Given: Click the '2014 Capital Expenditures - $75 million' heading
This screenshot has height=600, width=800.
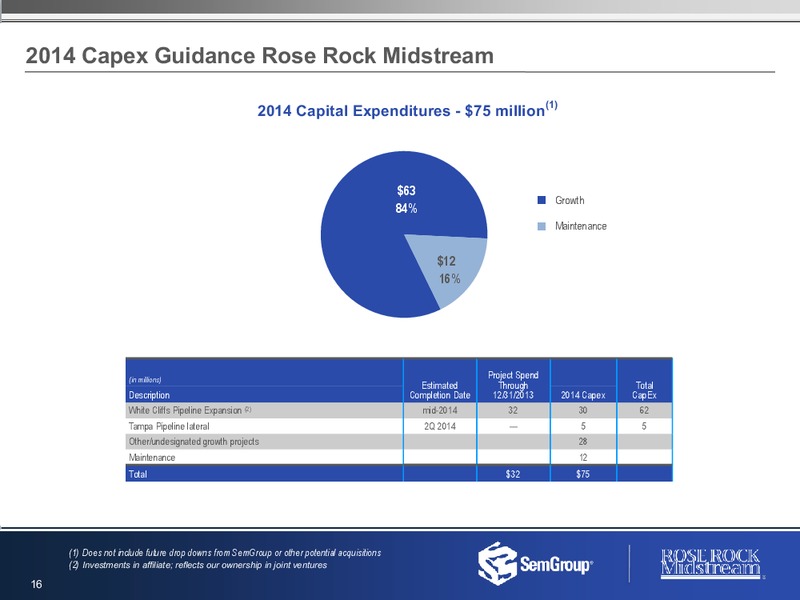Looking at the screenshot, I should tap(407, 109).
